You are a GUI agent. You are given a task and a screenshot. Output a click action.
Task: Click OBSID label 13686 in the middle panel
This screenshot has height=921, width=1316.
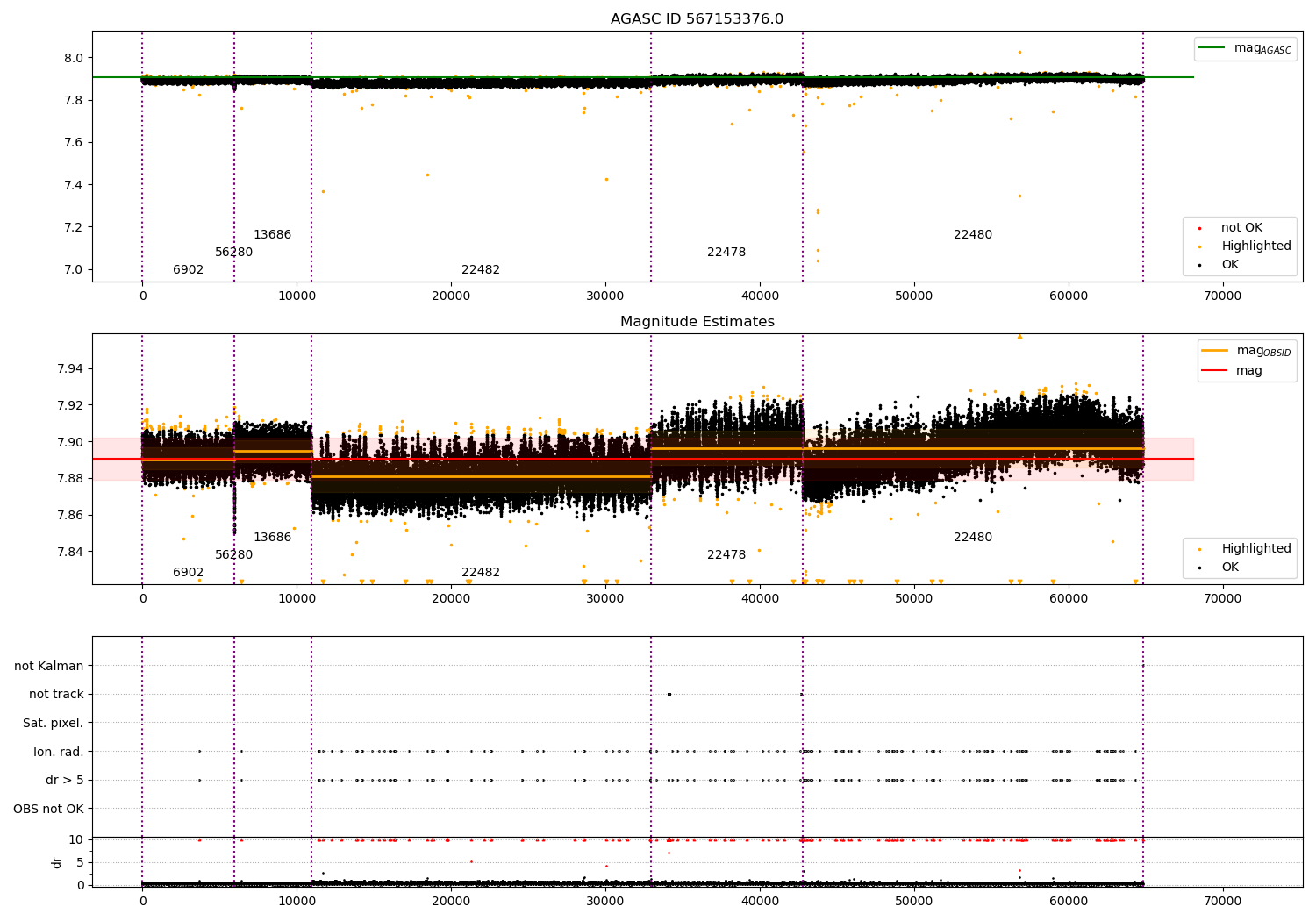click(x=273, y=538)
